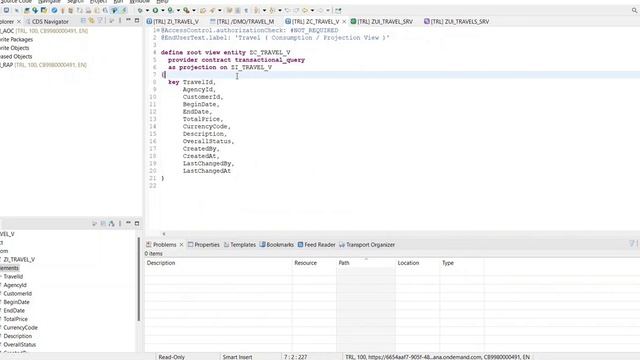640x360 pixels.
Task: Expand the folded annotation at line 1
Action: pos(158,31)
